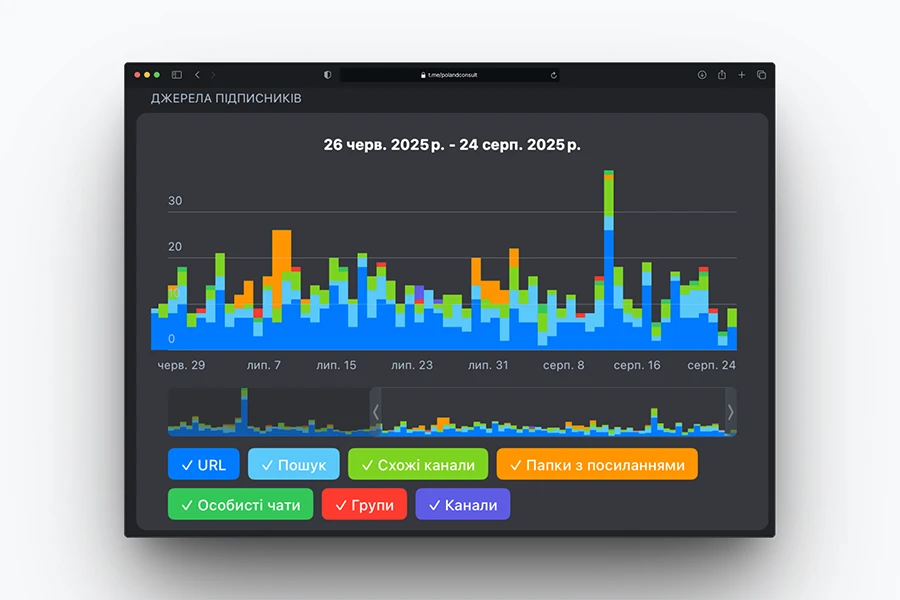
Task: Open the downloads icon in toolbar
Action: pyautogui.click(x=702, y=75)
